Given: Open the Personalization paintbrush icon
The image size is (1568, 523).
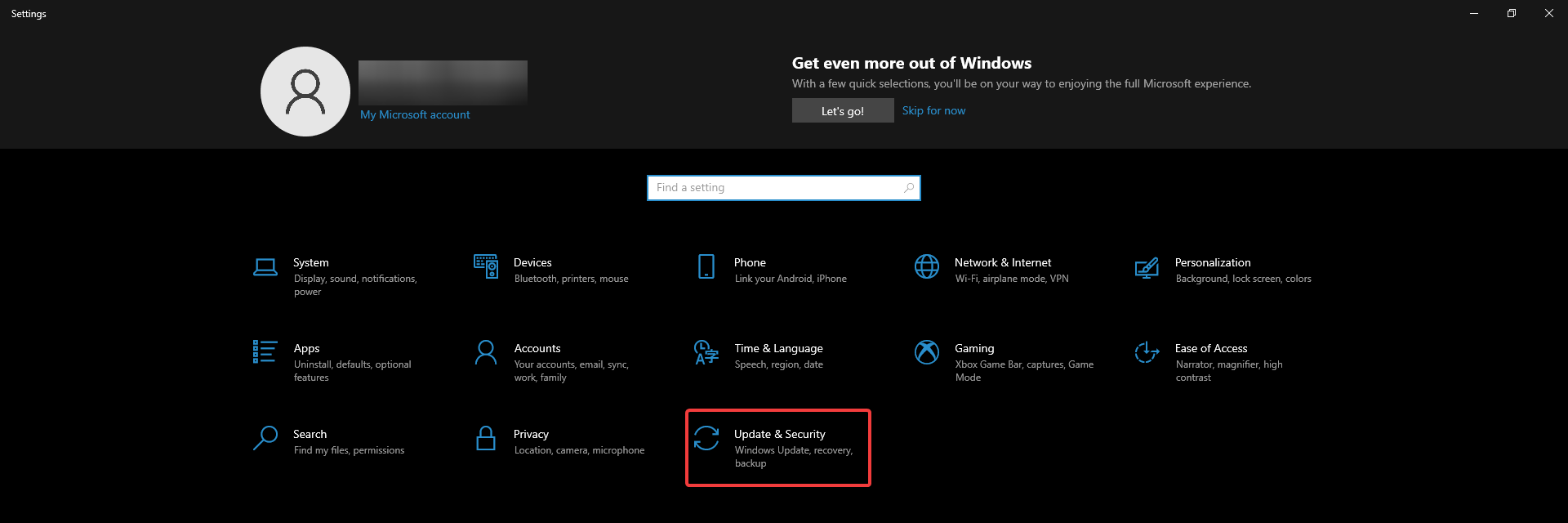Looking at the screenshot, I should [1147, 267].
